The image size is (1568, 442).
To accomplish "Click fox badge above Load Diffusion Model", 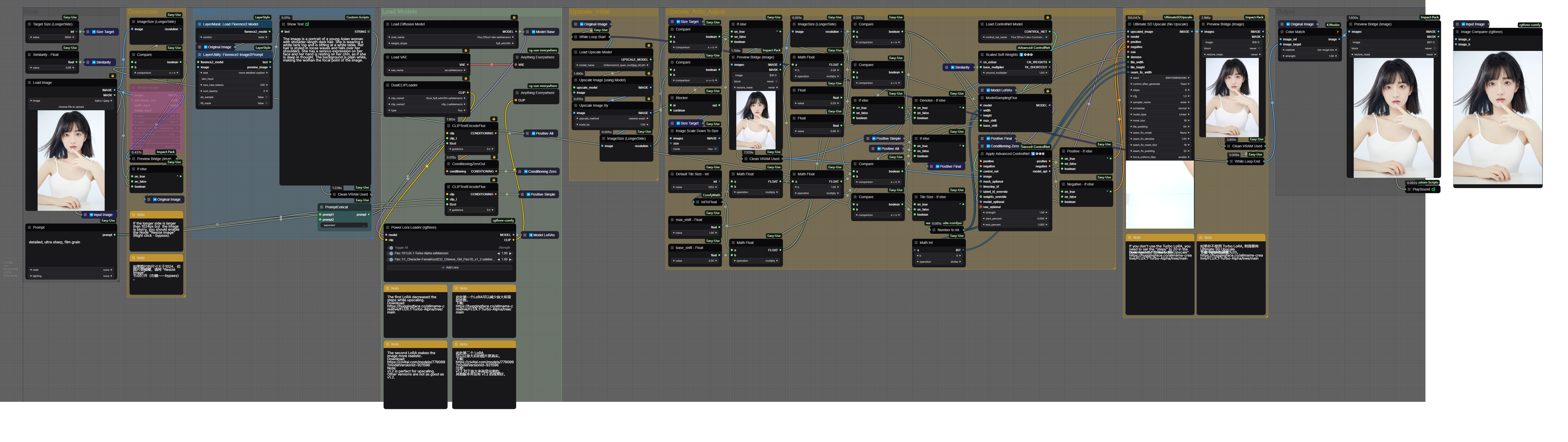I will 514,18.
